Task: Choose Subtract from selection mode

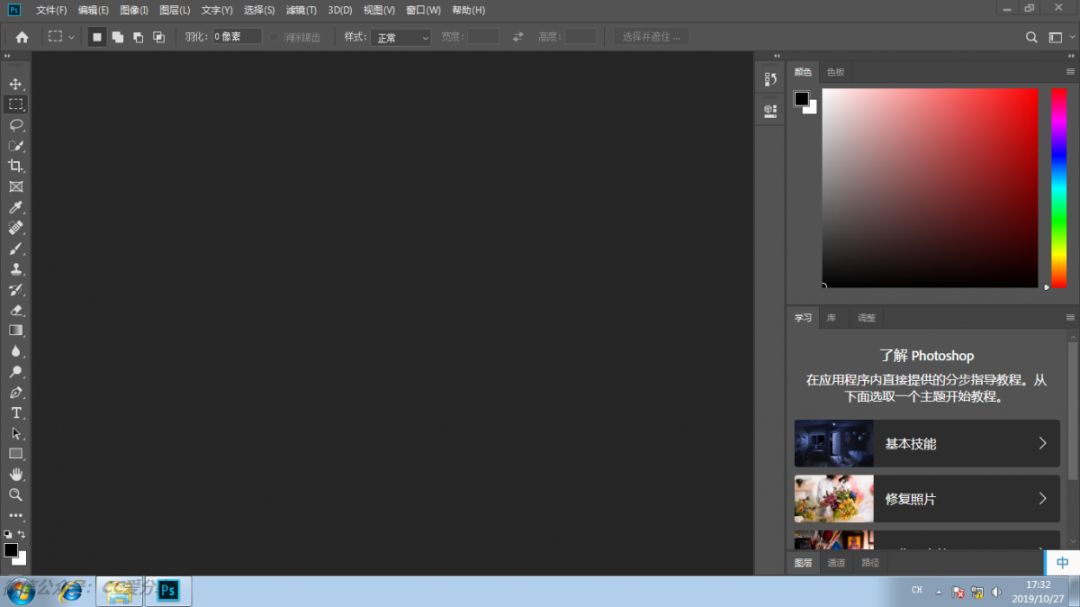Action: pos(138,37)
